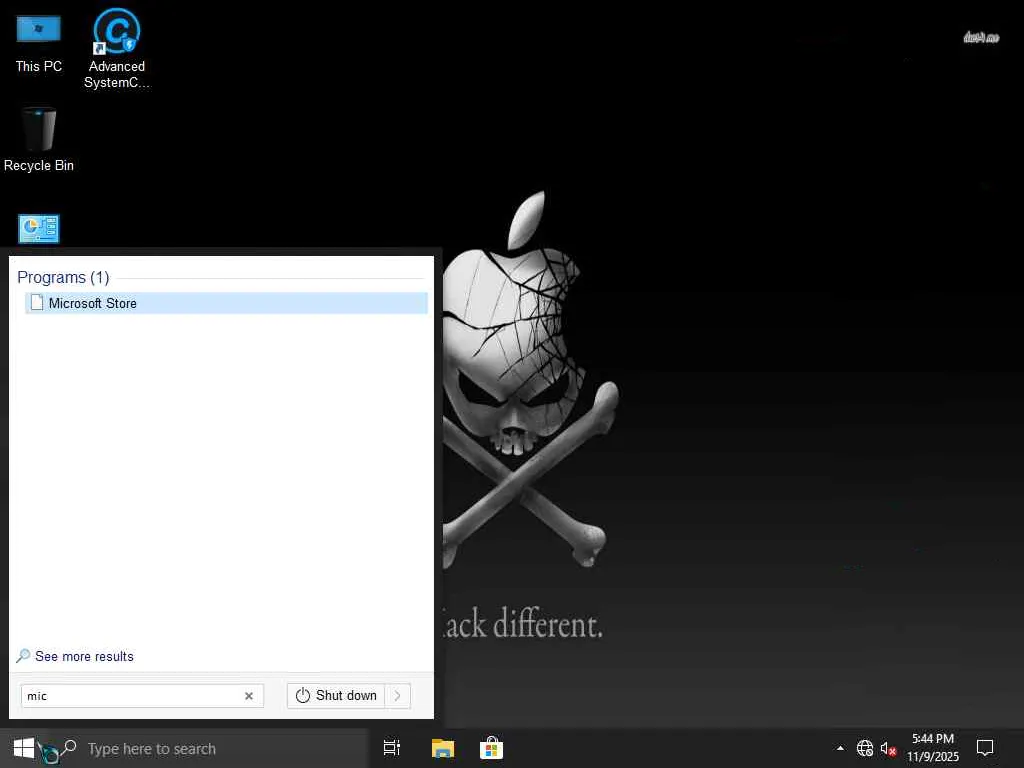Click taskbar search magnifier icon

(69, 748)
